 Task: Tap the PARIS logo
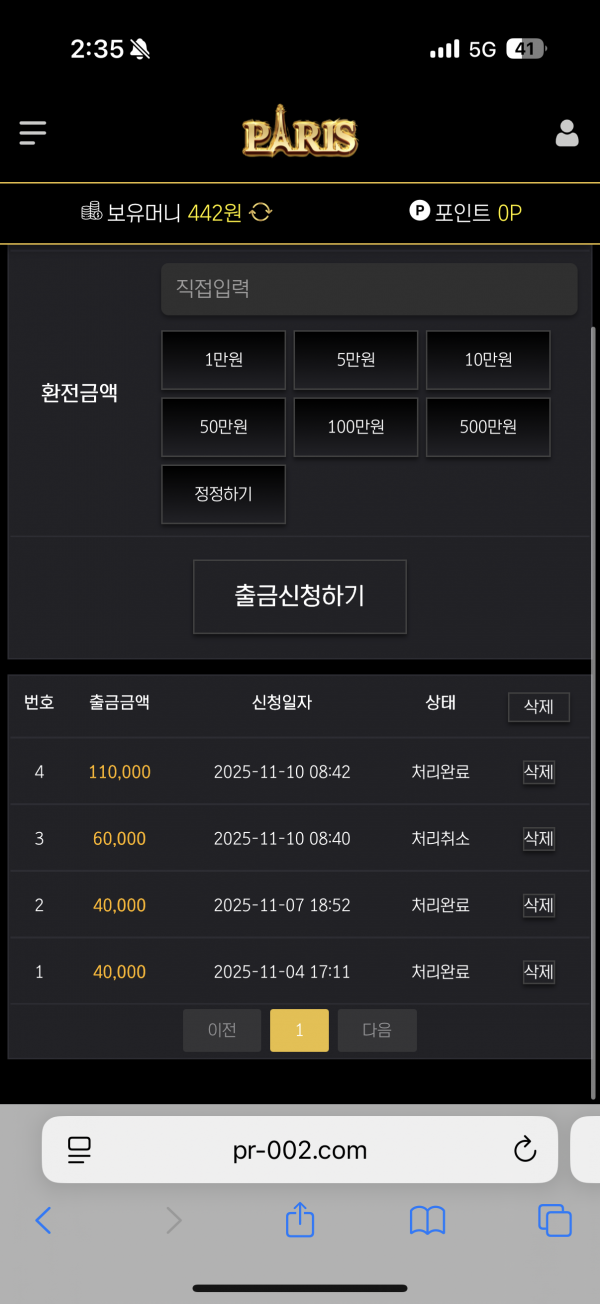[300, 135]
